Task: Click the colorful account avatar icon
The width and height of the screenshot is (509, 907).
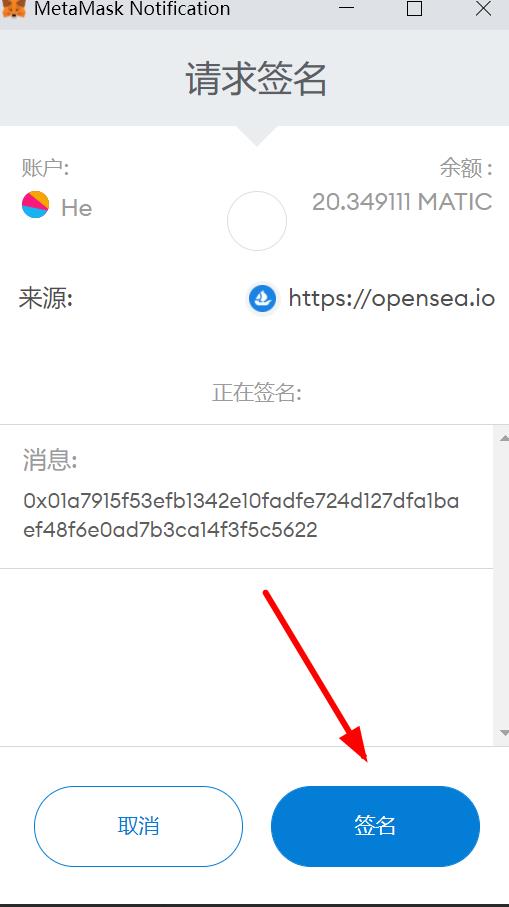Action: [x=35, y=204]
